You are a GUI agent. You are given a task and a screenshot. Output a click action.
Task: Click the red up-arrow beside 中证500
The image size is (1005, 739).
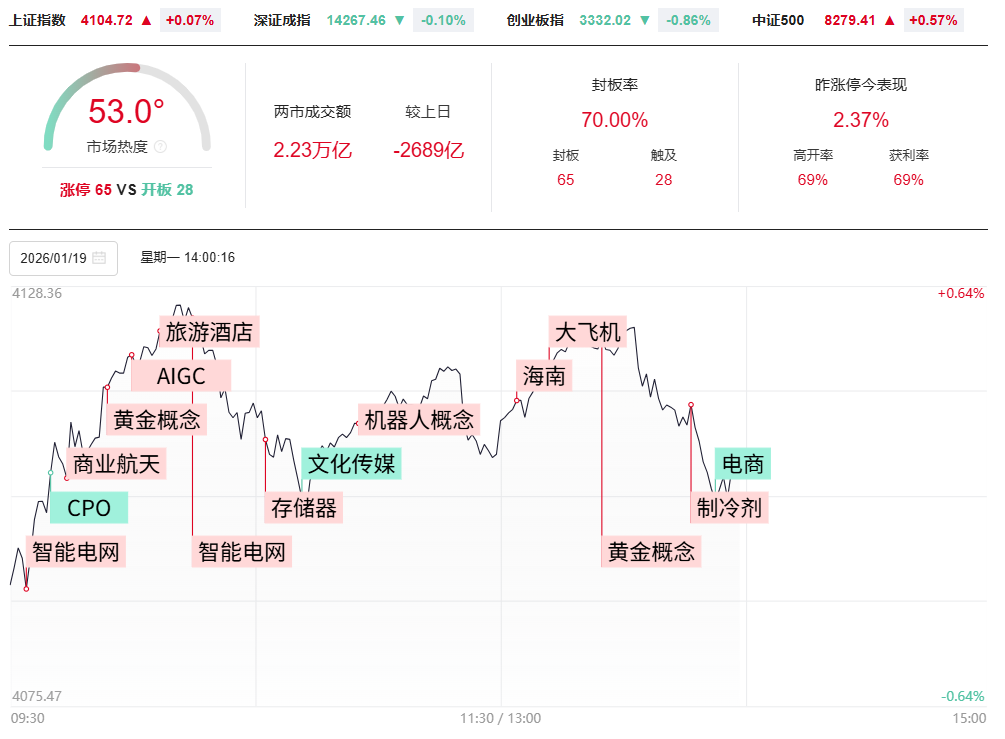pyautogui.click(x=890, y=20)
